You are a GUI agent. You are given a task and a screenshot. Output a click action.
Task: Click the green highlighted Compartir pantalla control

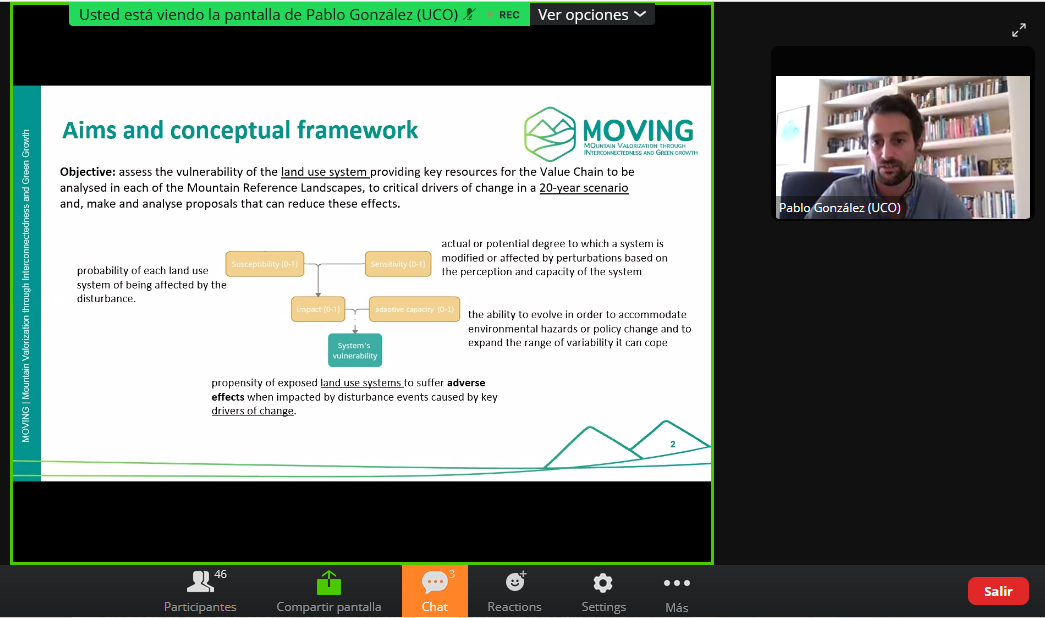(329, 582)
